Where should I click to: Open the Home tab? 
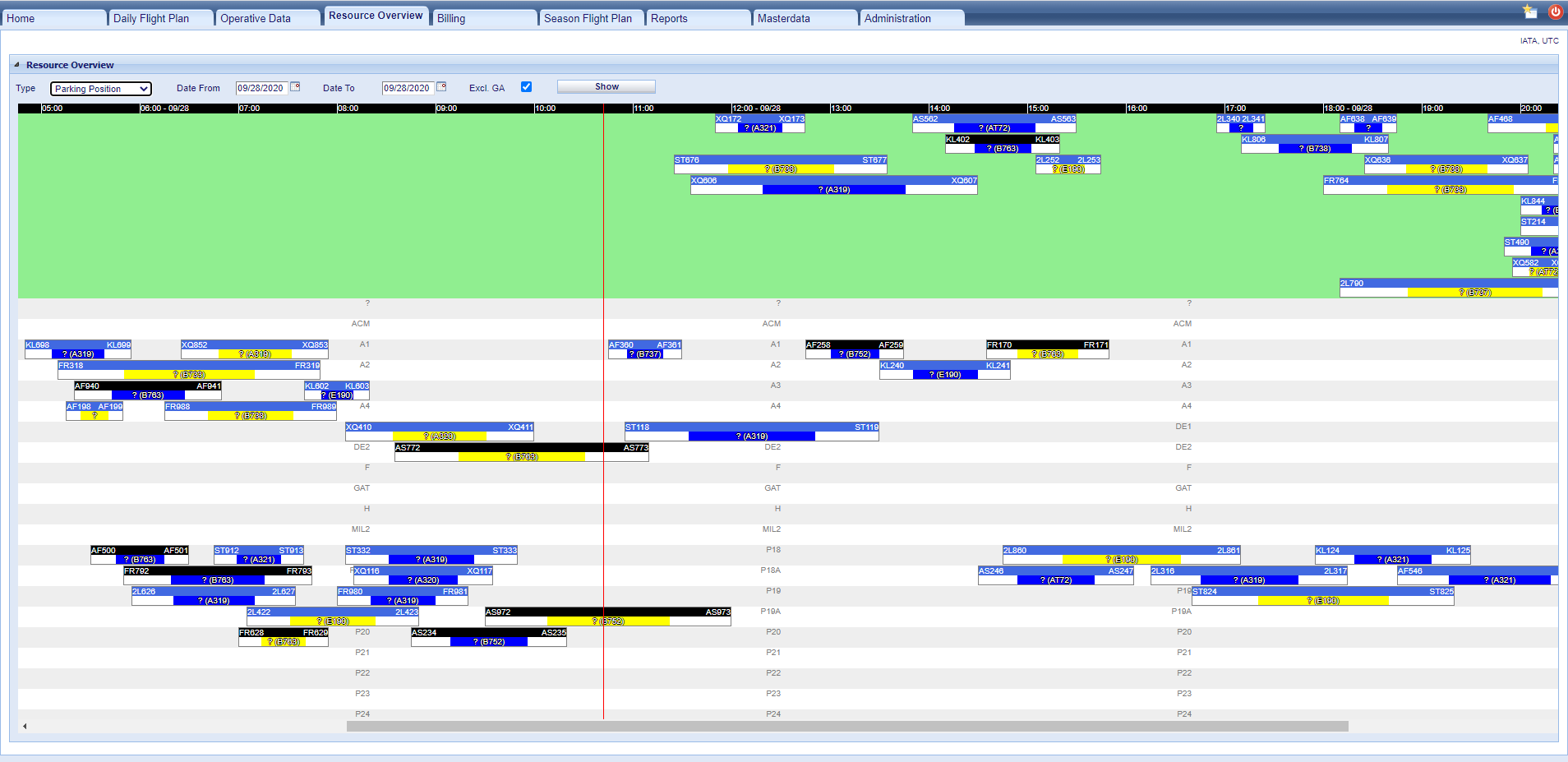point(53,18)
